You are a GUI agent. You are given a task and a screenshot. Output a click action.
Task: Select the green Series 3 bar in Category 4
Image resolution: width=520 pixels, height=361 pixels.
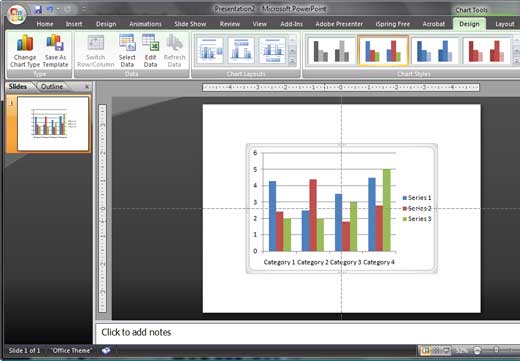[387, 210]
